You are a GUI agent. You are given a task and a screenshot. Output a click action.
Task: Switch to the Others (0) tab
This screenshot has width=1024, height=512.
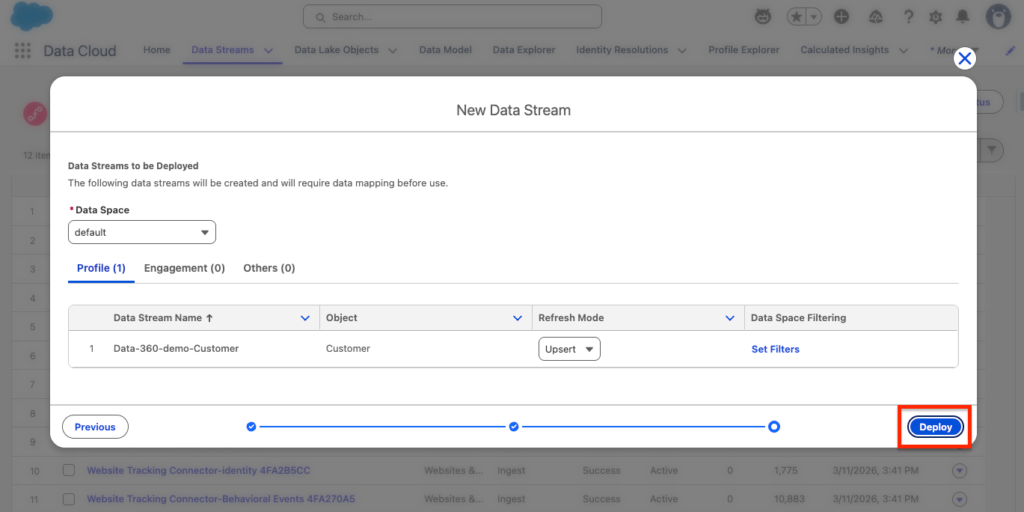point(269,268)
